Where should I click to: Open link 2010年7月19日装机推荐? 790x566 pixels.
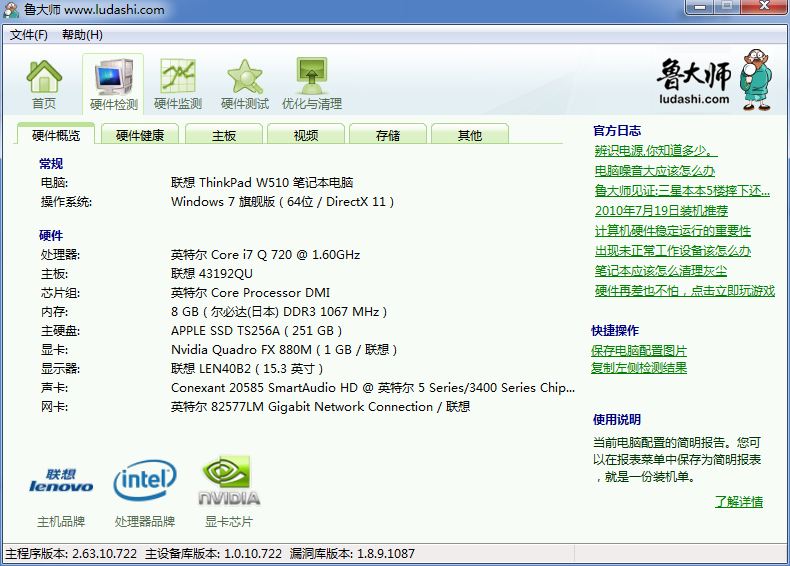[x=661, y=211]
